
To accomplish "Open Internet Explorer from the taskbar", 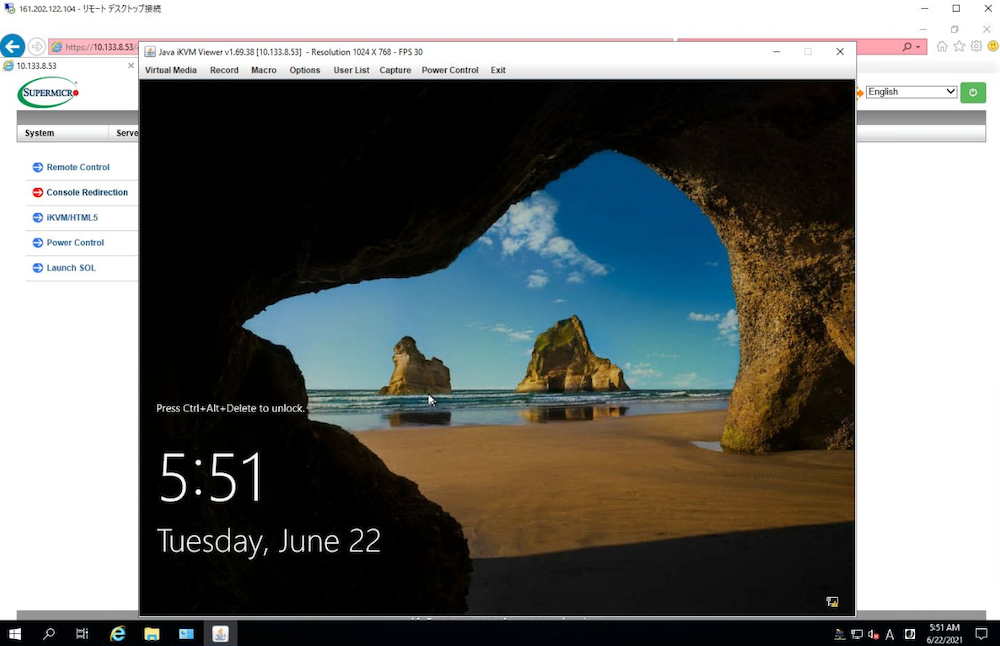I will [x=118, y=634].
